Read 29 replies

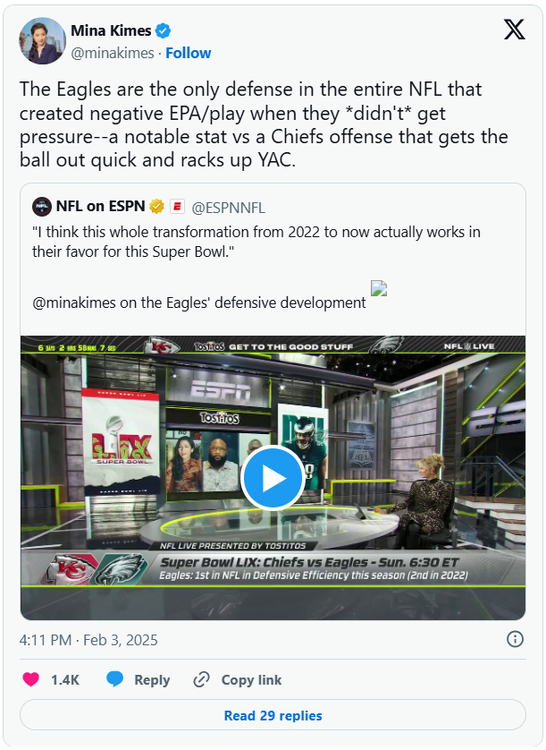click(273, 715)
